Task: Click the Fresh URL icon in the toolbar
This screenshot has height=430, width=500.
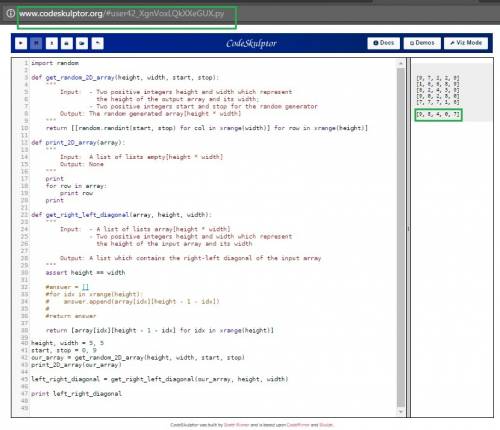Action: point(67,43)
